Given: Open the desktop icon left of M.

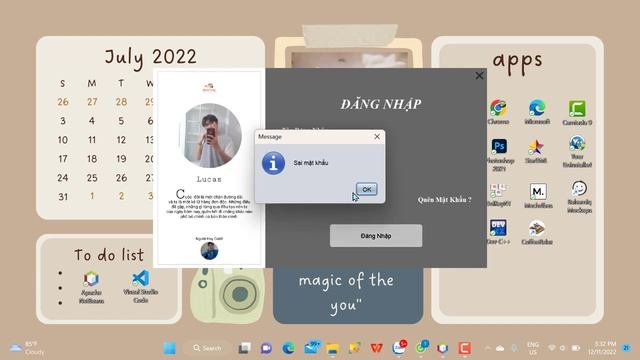Looking at the screenshot, I should pos(498,195).
